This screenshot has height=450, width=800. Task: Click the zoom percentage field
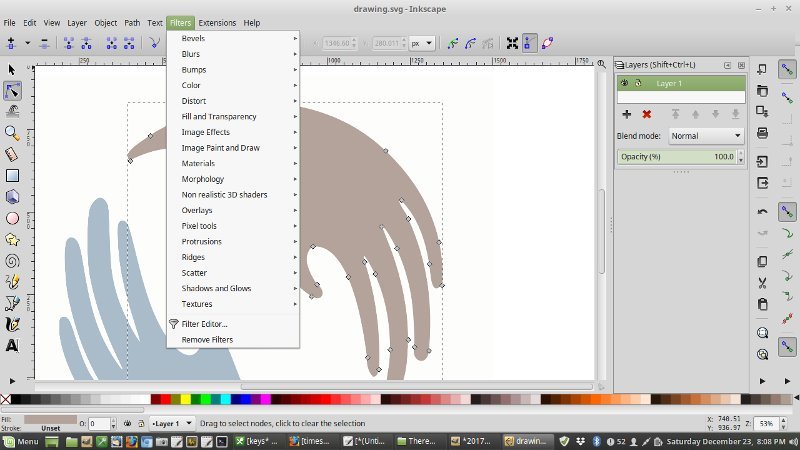pyautogui.click(x=766, y=423)
